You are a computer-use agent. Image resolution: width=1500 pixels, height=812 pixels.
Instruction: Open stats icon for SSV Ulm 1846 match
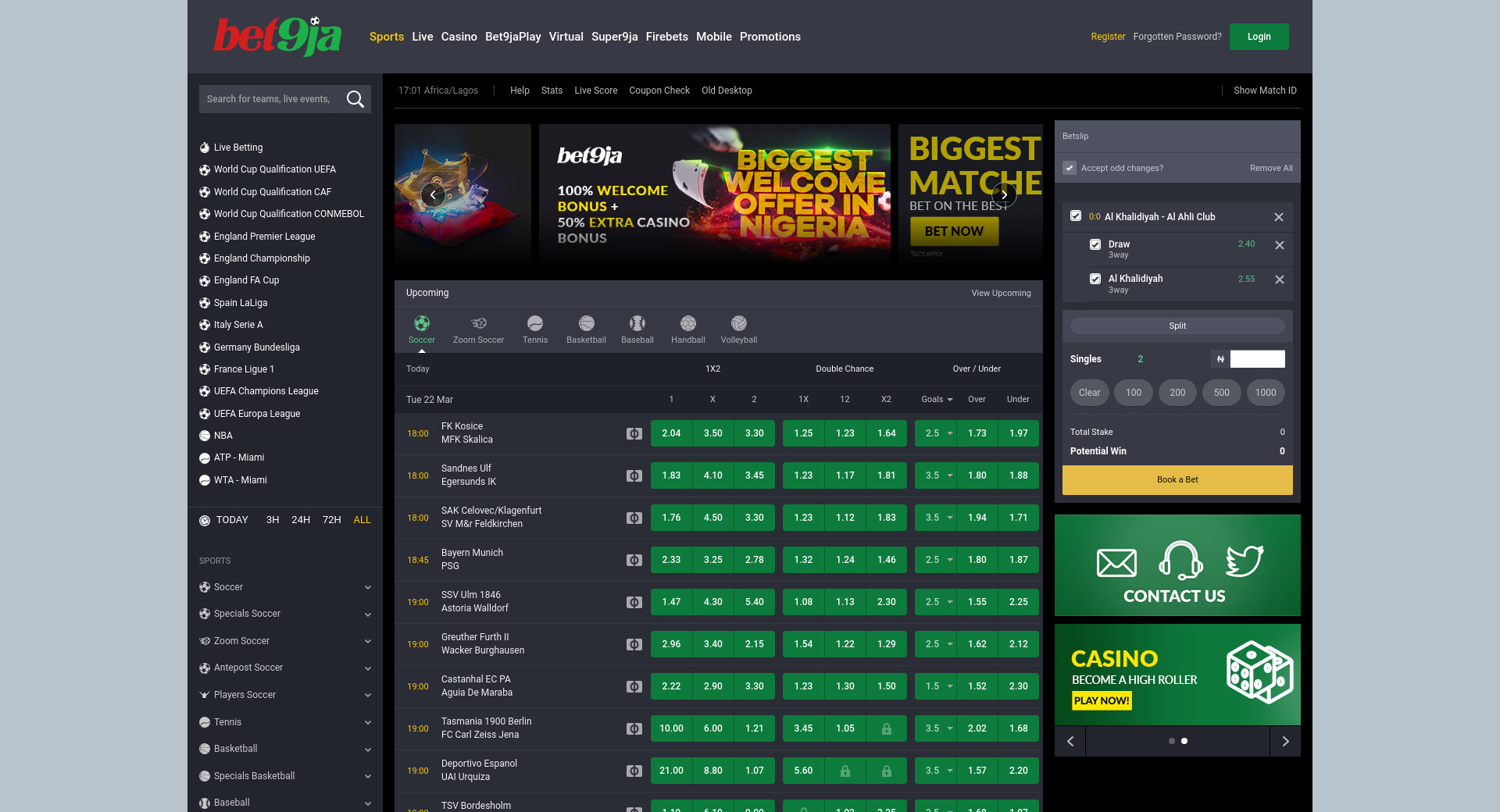coord(634,602)
